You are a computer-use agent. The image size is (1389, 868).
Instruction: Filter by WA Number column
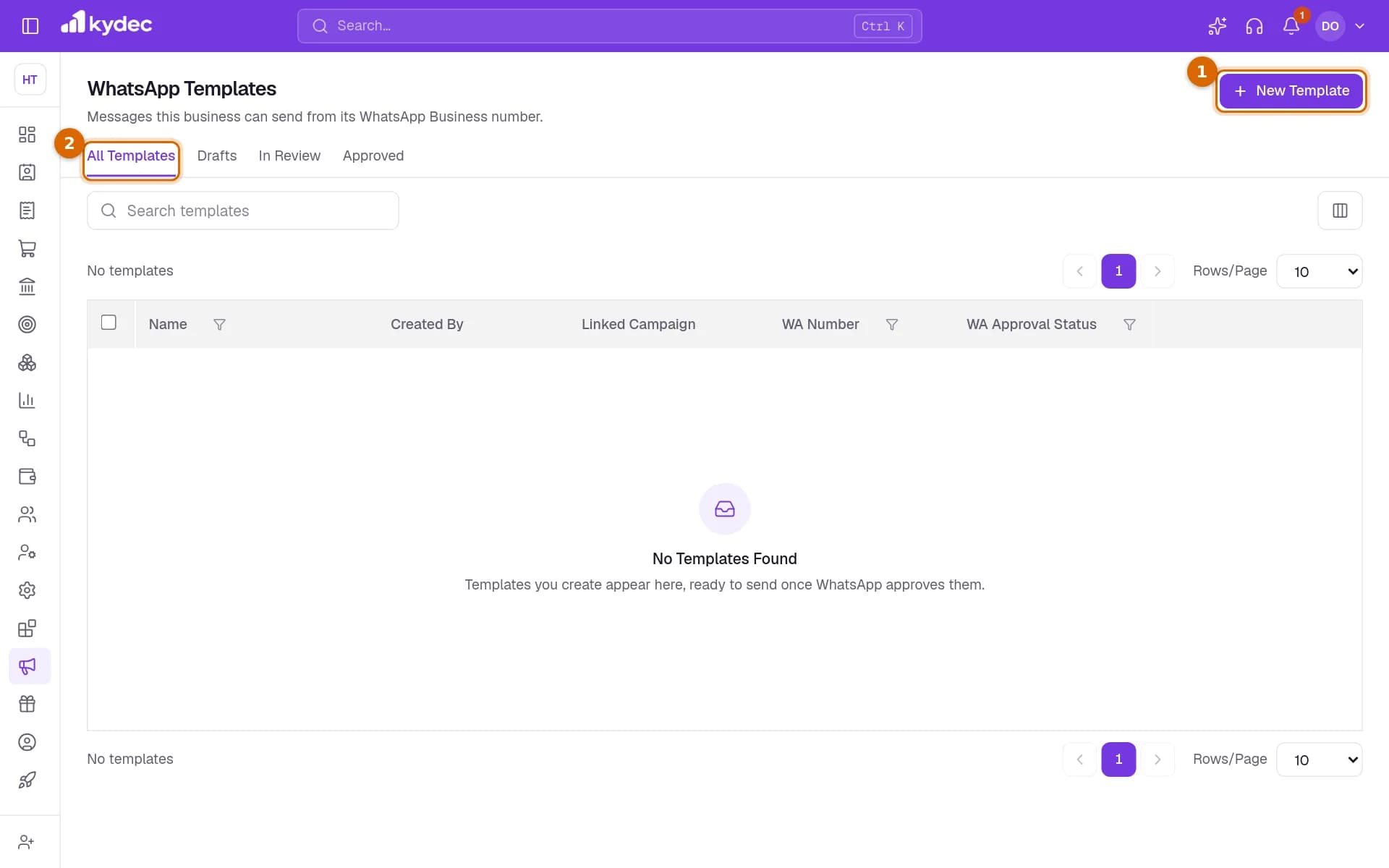[891, 325]
